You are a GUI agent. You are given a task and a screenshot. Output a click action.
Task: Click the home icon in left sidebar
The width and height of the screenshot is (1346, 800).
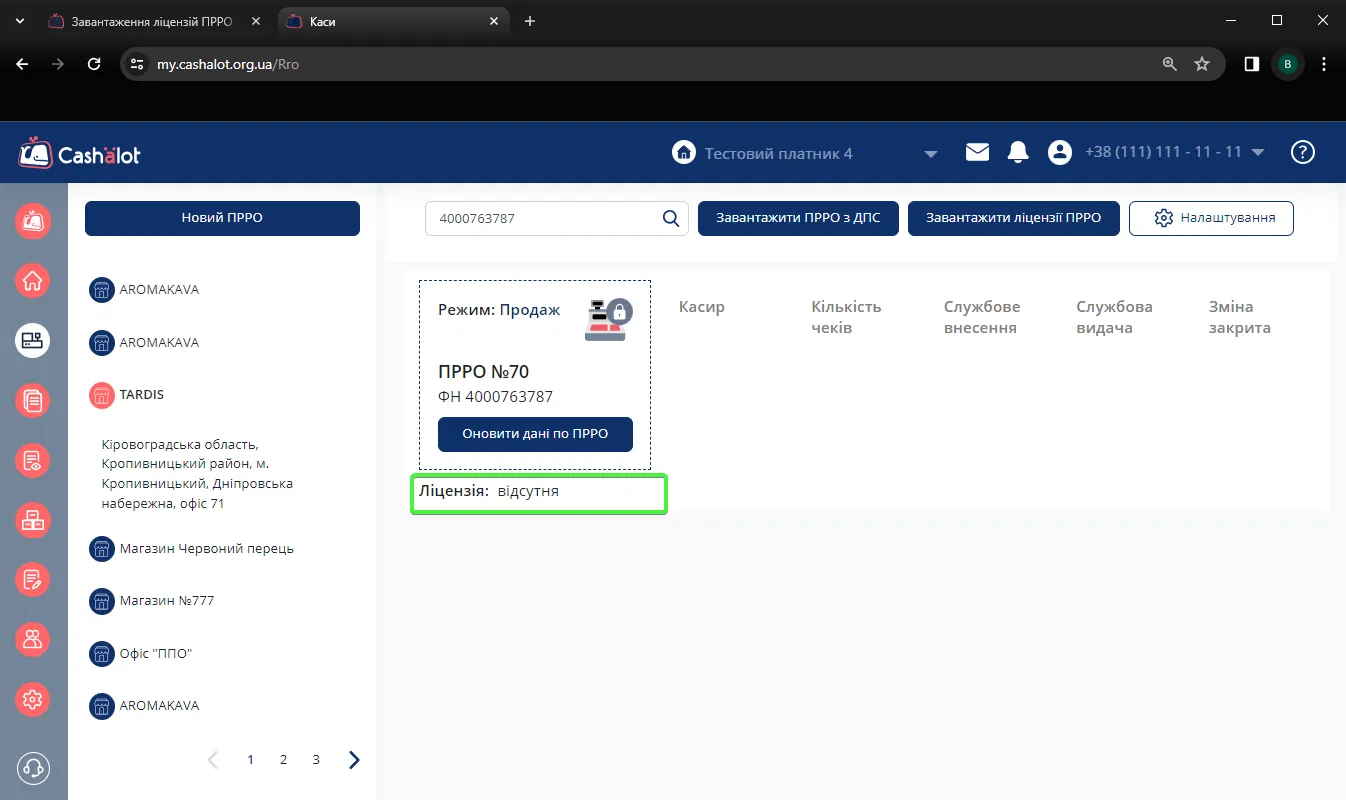point(33,281)
